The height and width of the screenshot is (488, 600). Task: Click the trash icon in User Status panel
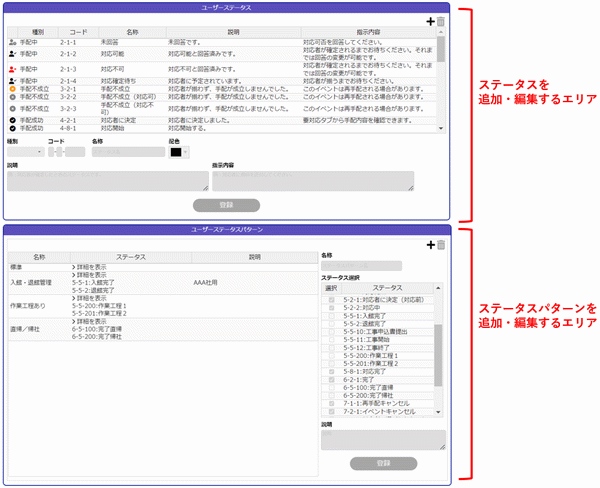pyautogui.click(x=440, y=21)
